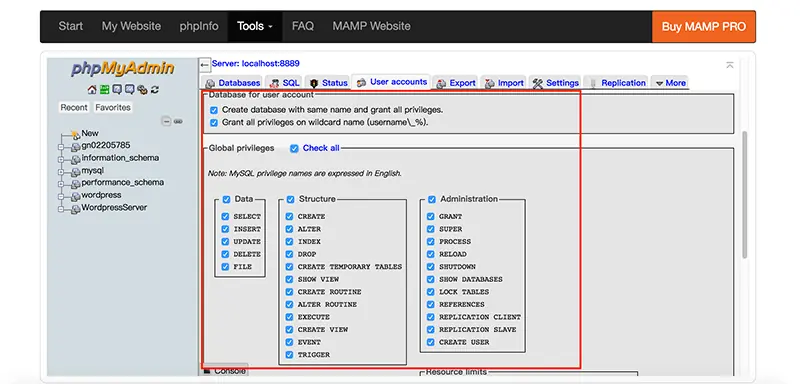800x384 pixels.
Task: Open FAQ in navigation bar
Action: tap(303, 26)
